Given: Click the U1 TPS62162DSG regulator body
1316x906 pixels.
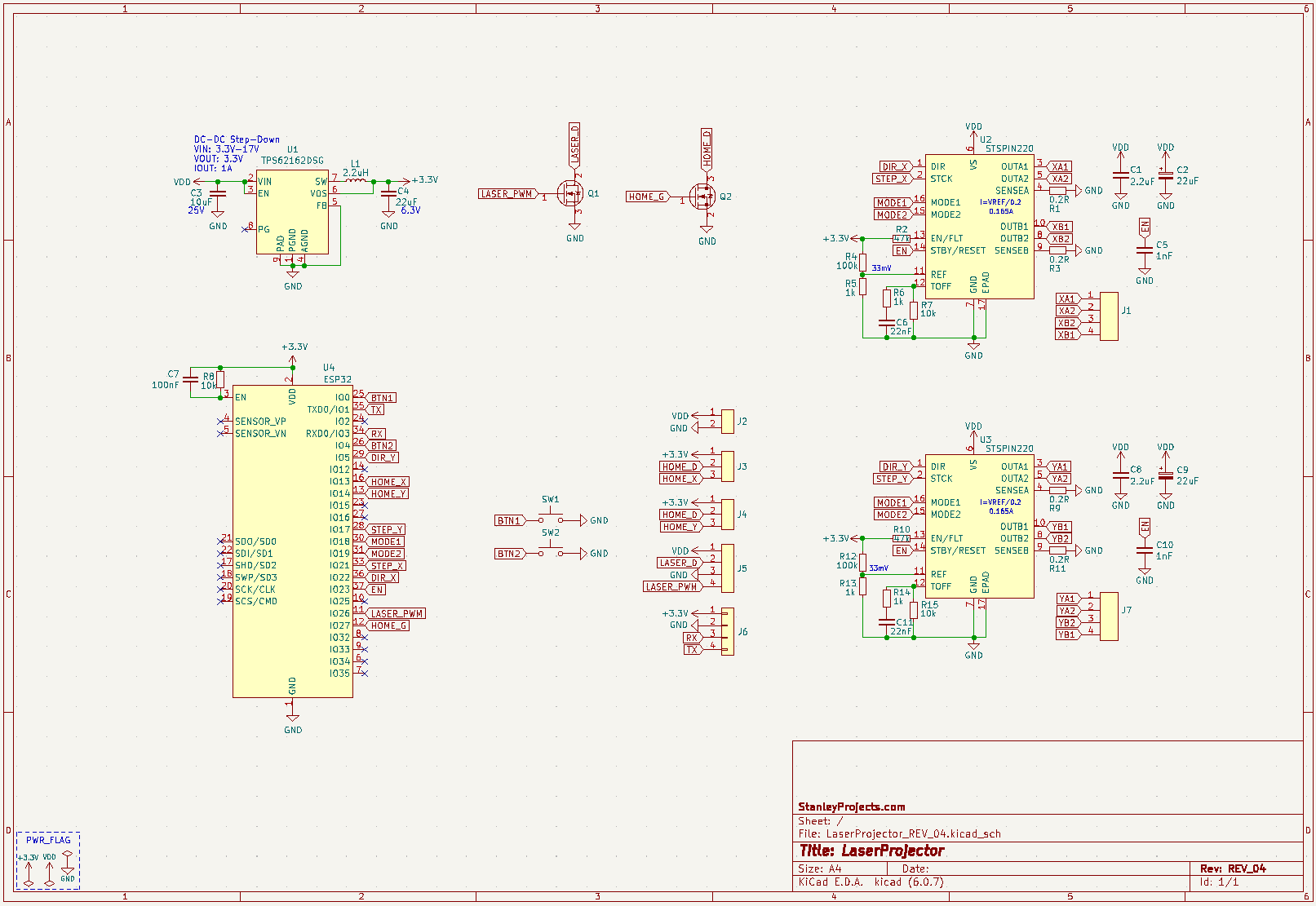Looking at the screenshot, I should pyautogui.click(x=292, y=214).
